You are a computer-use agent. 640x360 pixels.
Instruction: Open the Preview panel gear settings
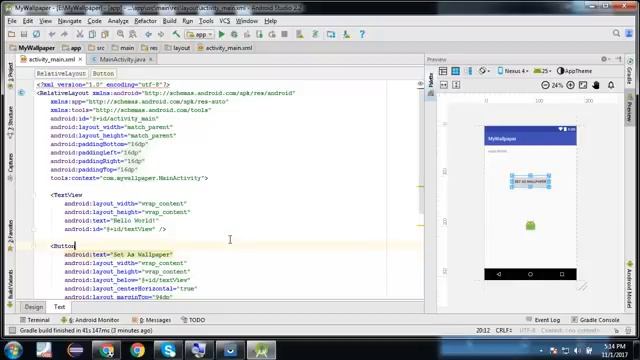(604, 59)
